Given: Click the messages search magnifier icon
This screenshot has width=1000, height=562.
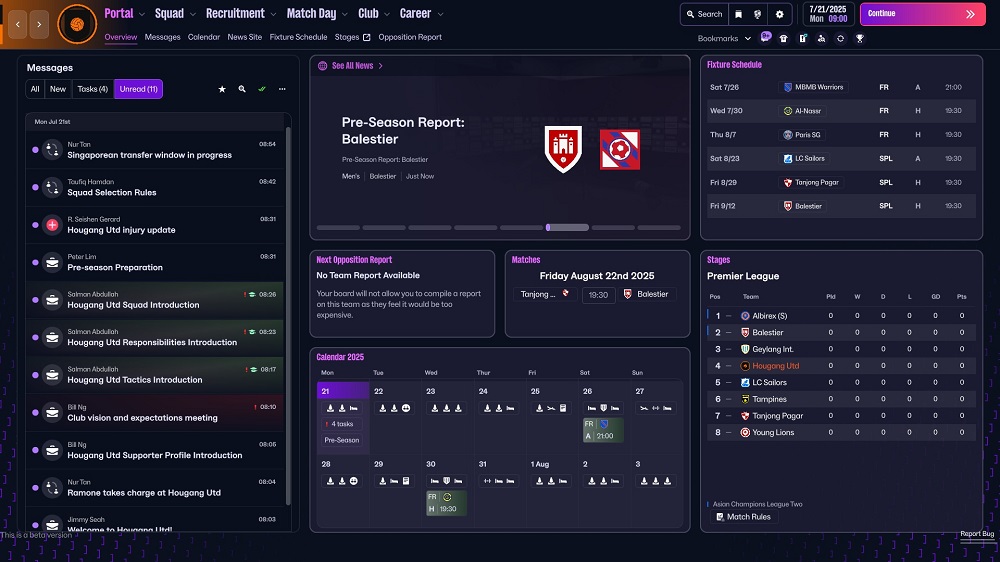Looking at the screenshot, I should (241, 89).
